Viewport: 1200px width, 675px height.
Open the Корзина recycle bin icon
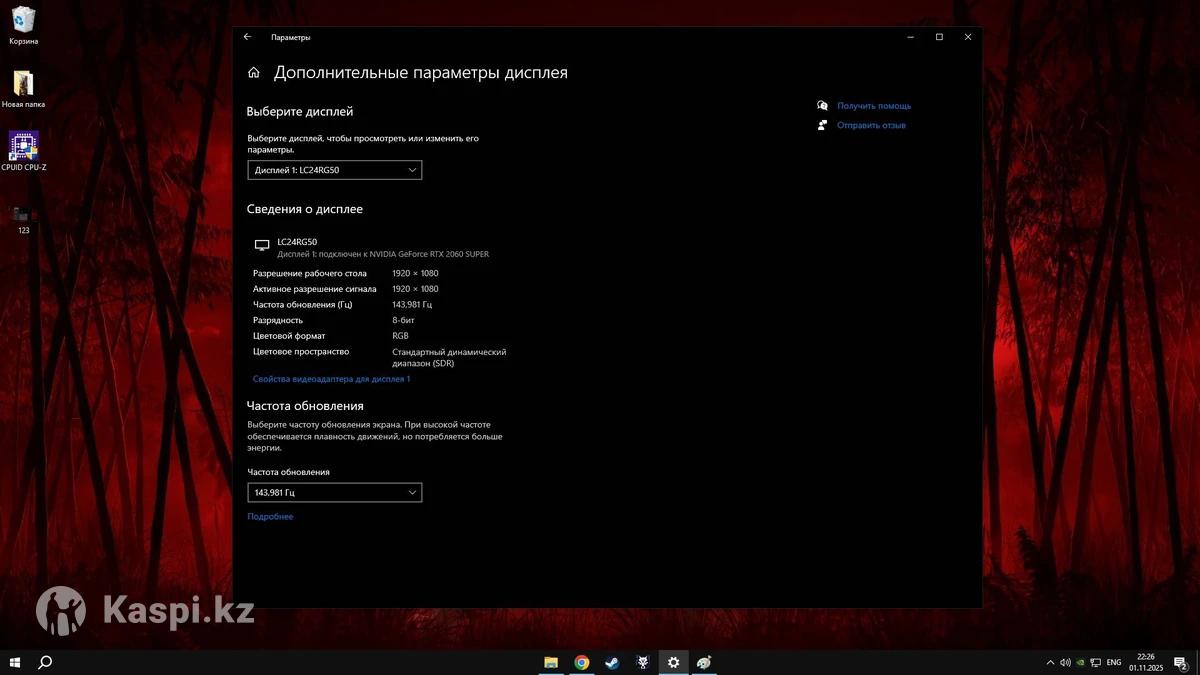point(24,20)
